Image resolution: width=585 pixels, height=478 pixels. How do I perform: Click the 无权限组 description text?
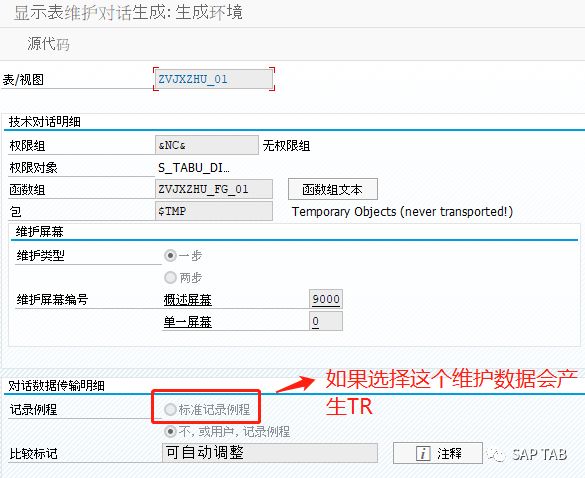[x=287, y=146]
